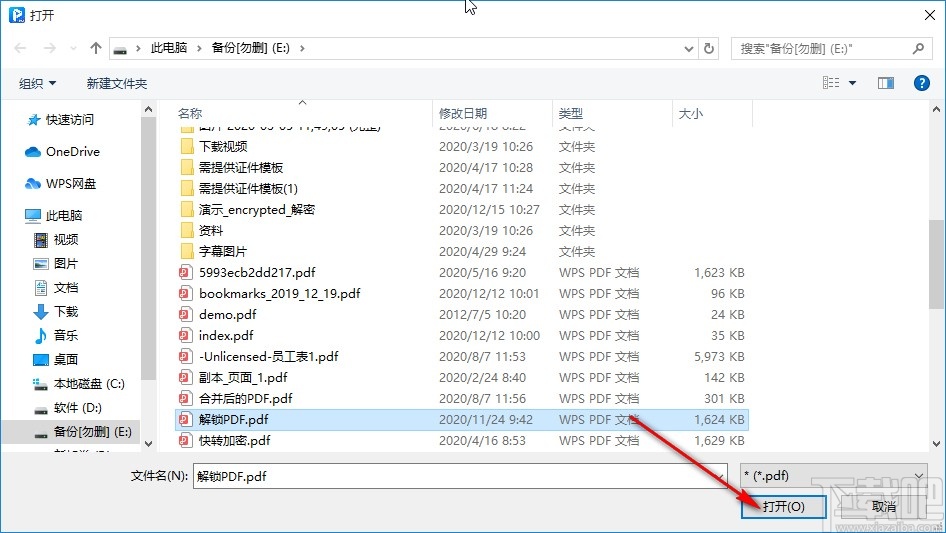Close the 打开 dialog window

930,15
